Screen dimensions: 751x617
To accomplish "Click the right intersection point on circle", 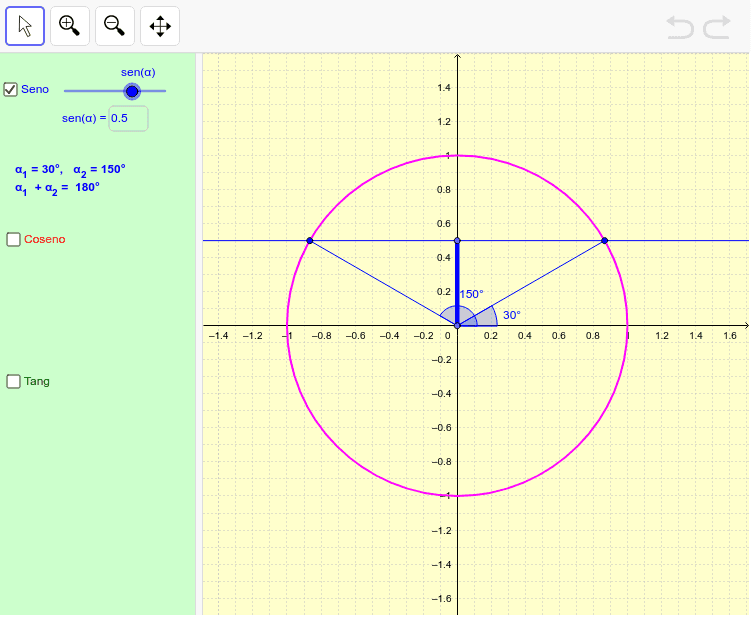I will (x=604, y=240).
